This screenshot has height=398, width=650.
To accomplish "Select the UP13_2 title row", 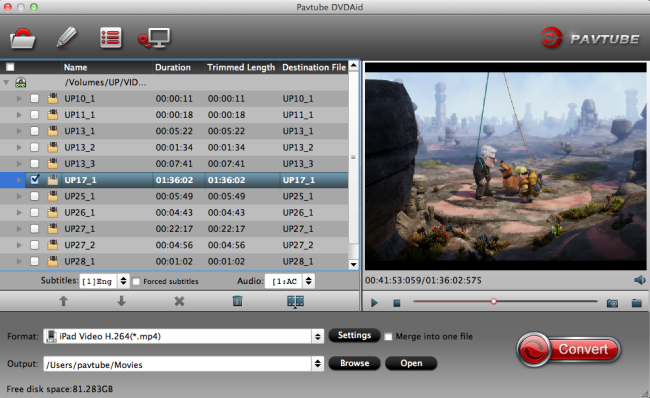I will pyautogui.click(x=174, y=147).
